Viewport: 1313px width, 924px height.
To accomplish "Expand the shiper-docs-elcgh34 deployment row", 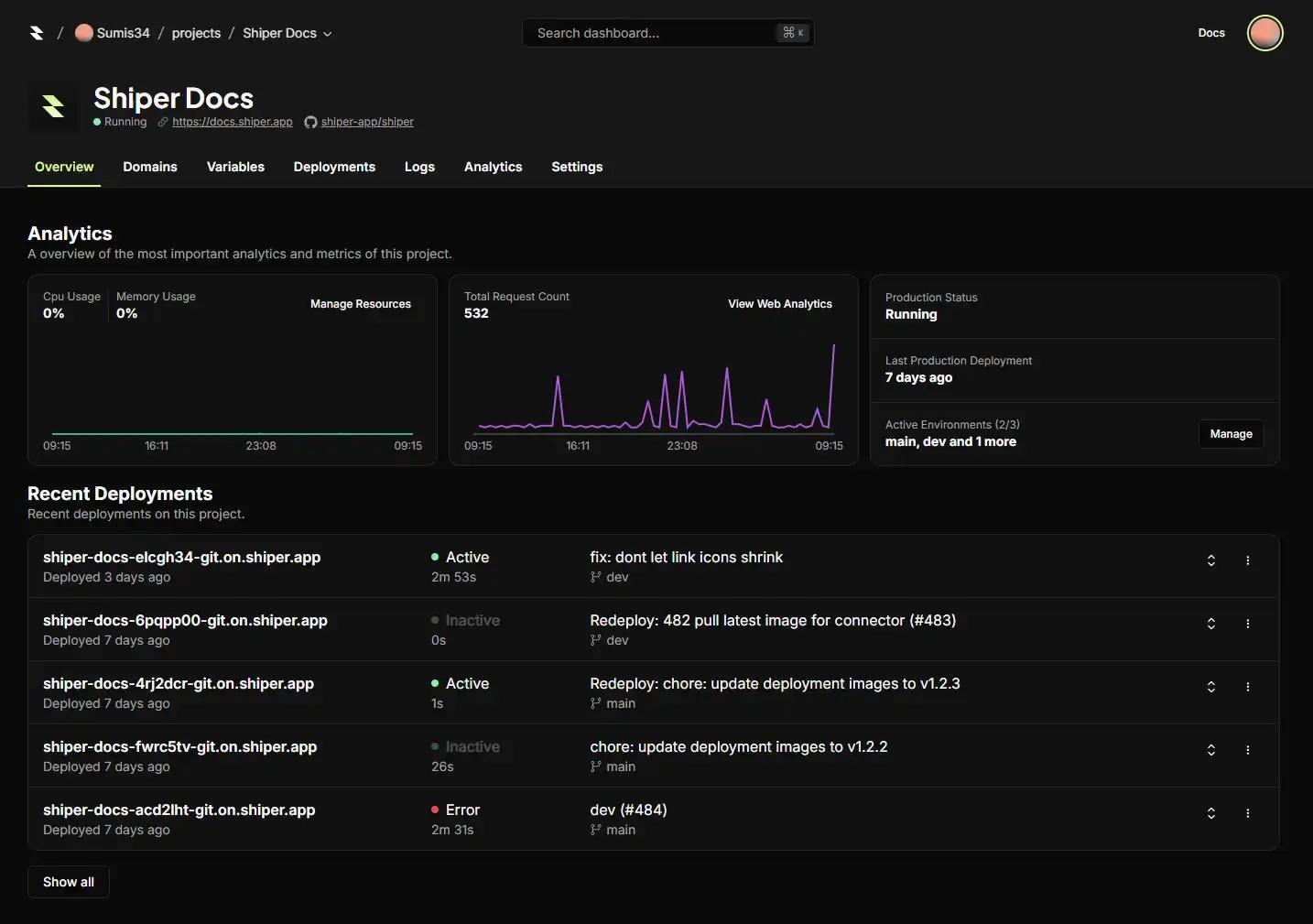I will coord(1211,560).
